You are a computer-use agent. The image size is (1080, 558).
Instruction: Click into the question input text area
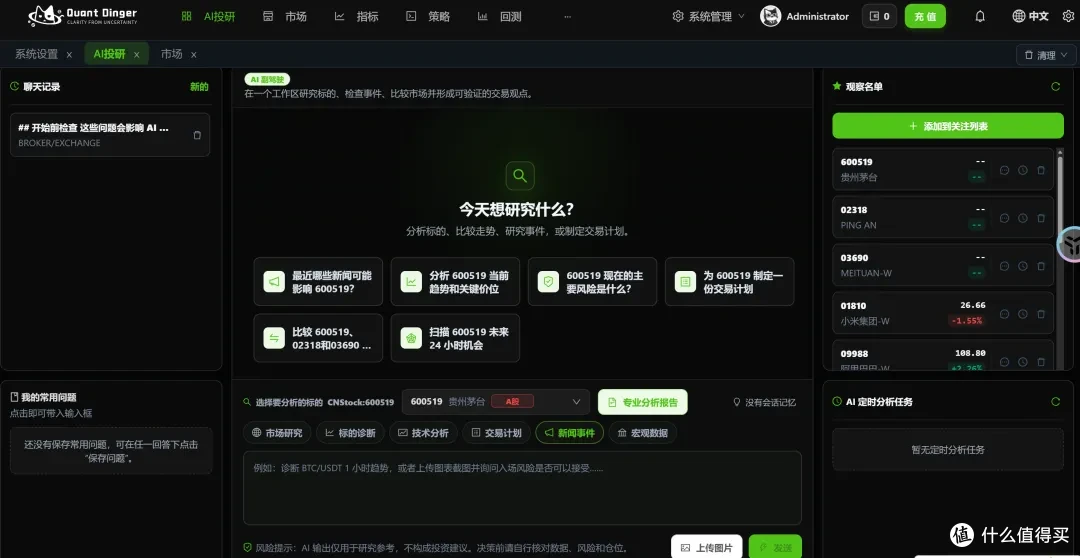522,488
